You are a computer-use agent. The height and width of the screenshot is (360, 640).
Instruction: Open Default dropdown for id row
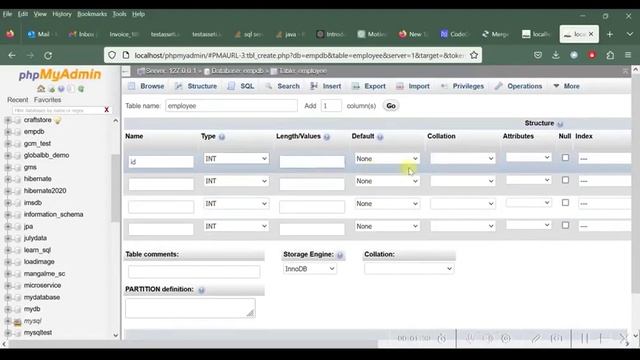point(387,158)
